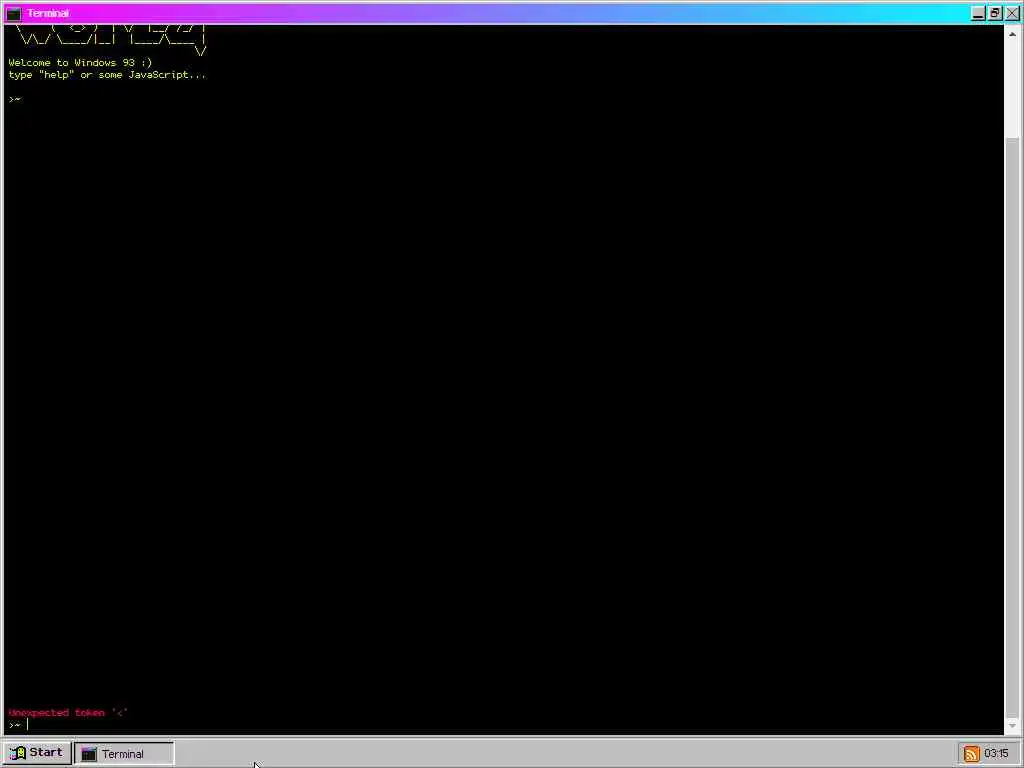
Task: Click the Terminal title bar text
Action: point(48,13)
